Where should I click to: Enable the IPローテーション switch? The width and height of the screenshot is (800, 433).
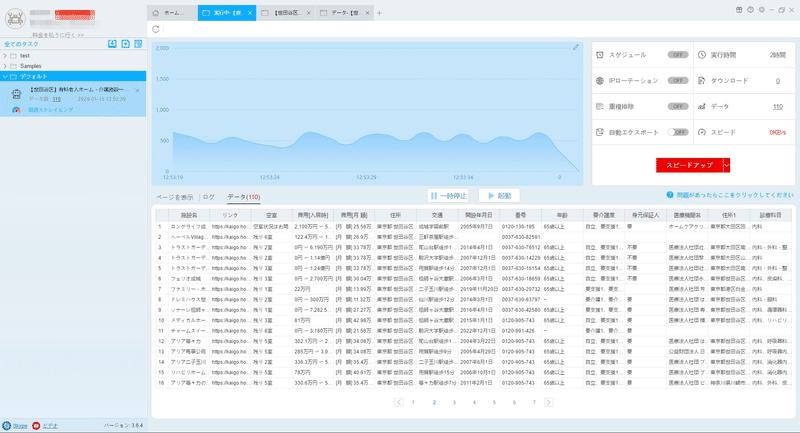click(x=678, y=81)
